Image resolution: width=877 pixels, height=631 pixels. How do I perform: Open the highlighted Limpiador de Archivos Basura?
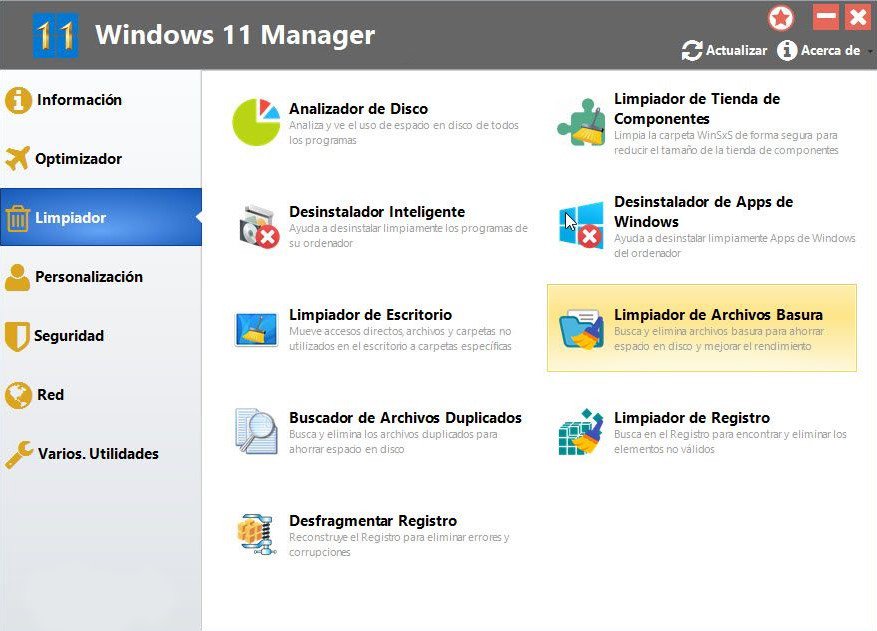point(701,328)
